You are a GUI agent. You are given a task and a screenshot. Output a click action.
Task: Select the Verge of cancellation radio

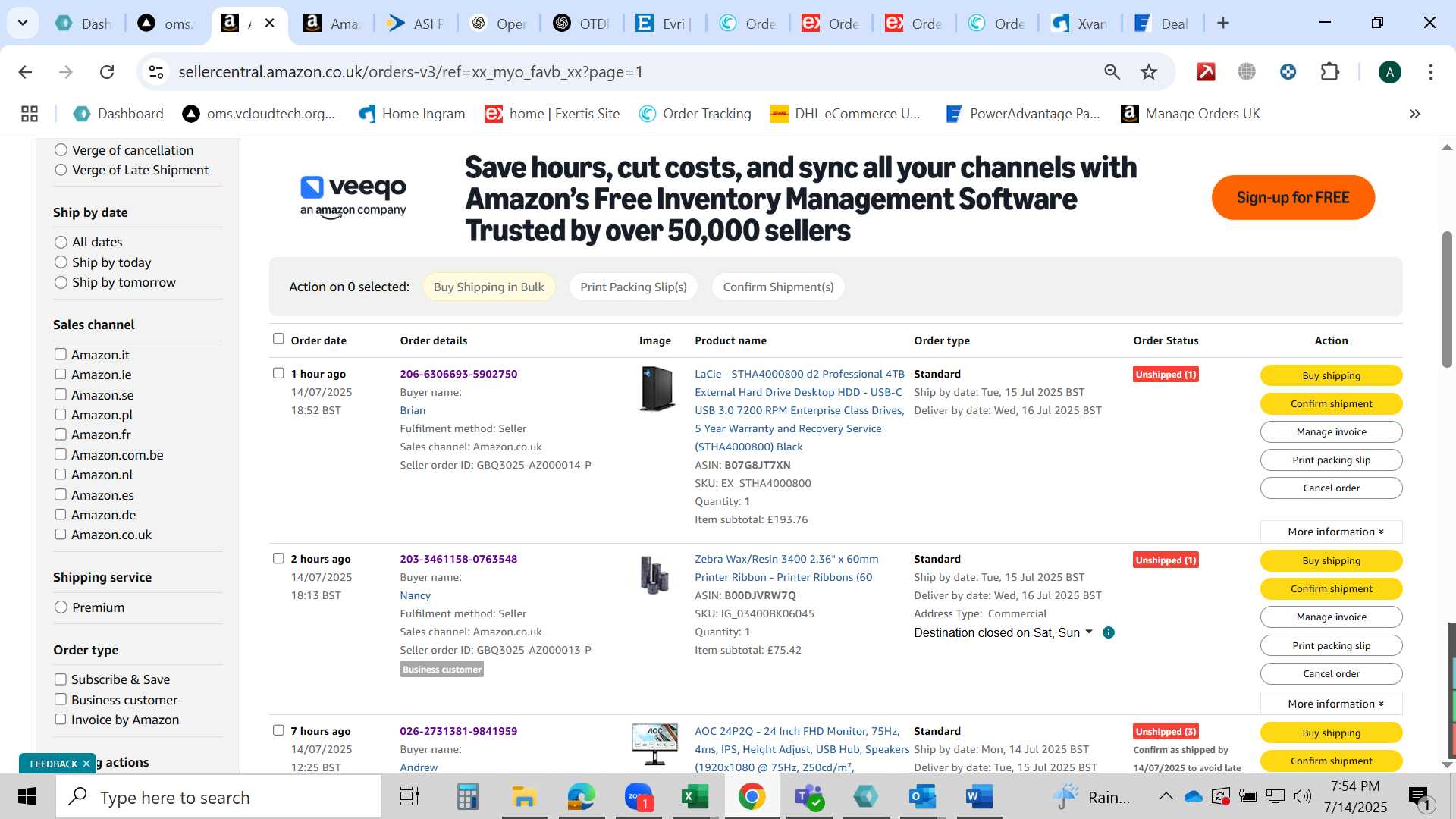61,150
